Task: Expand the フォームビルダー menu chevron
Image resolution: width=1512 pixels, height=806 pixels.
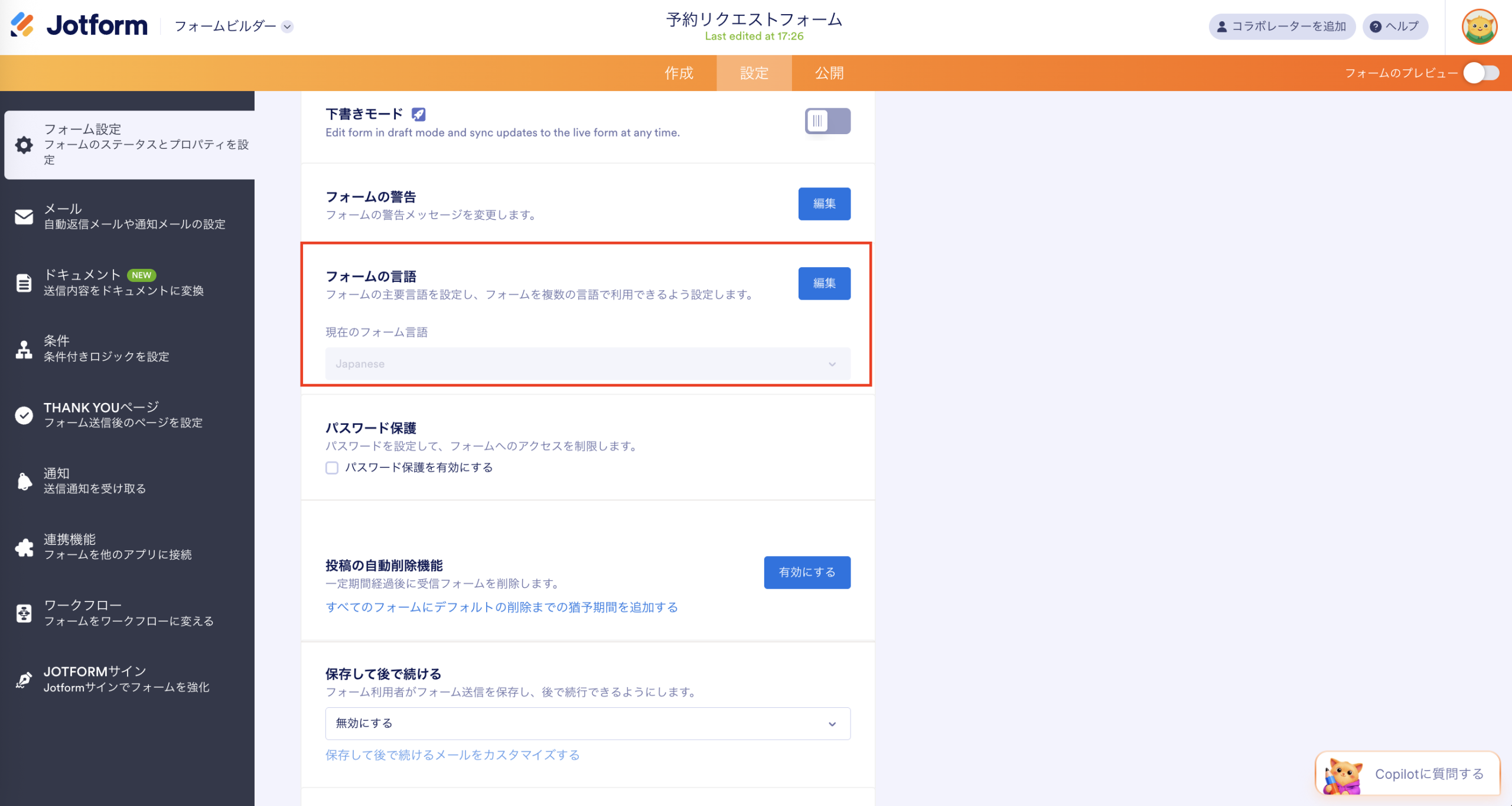Action: [x=288, y=27]
